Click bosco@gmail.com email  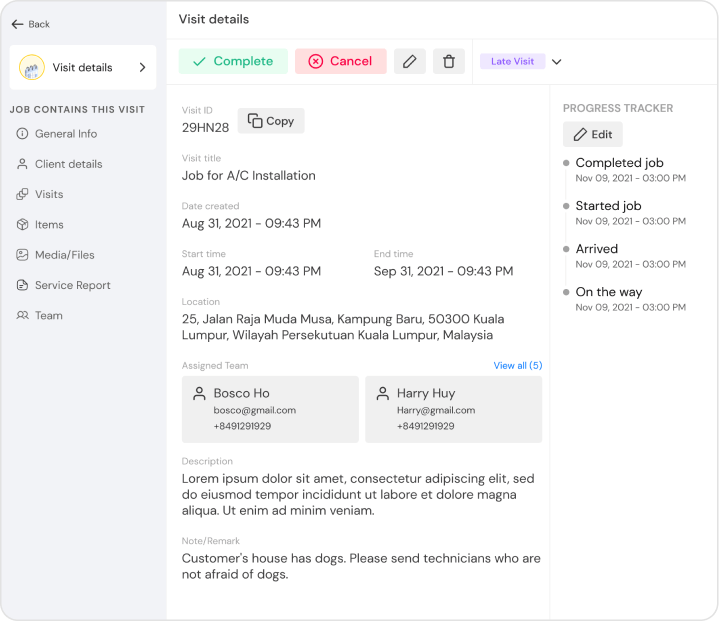click(254, 410)
